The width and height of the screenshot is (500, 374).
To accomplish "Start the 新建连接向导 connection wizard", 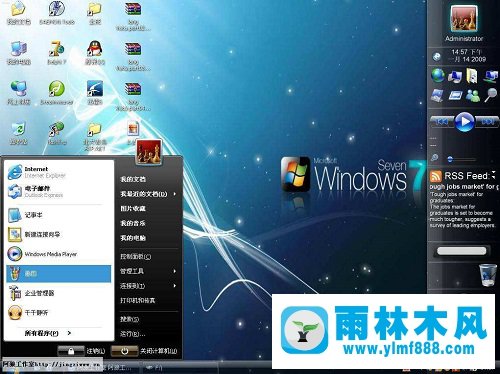I will point(59,234).
